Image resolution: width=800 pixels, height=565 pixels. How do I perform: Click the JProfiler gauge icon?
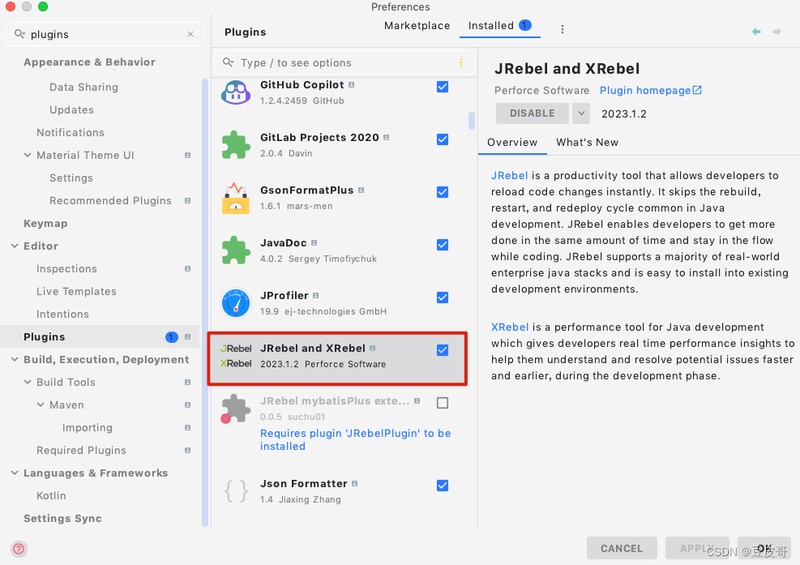pos(236,303)
